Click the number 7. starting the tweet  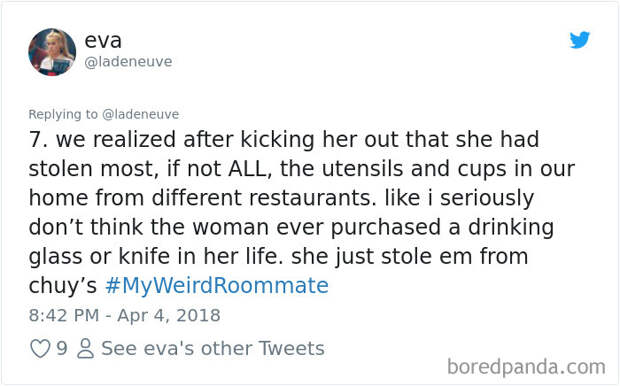click(x=38, y=140)
